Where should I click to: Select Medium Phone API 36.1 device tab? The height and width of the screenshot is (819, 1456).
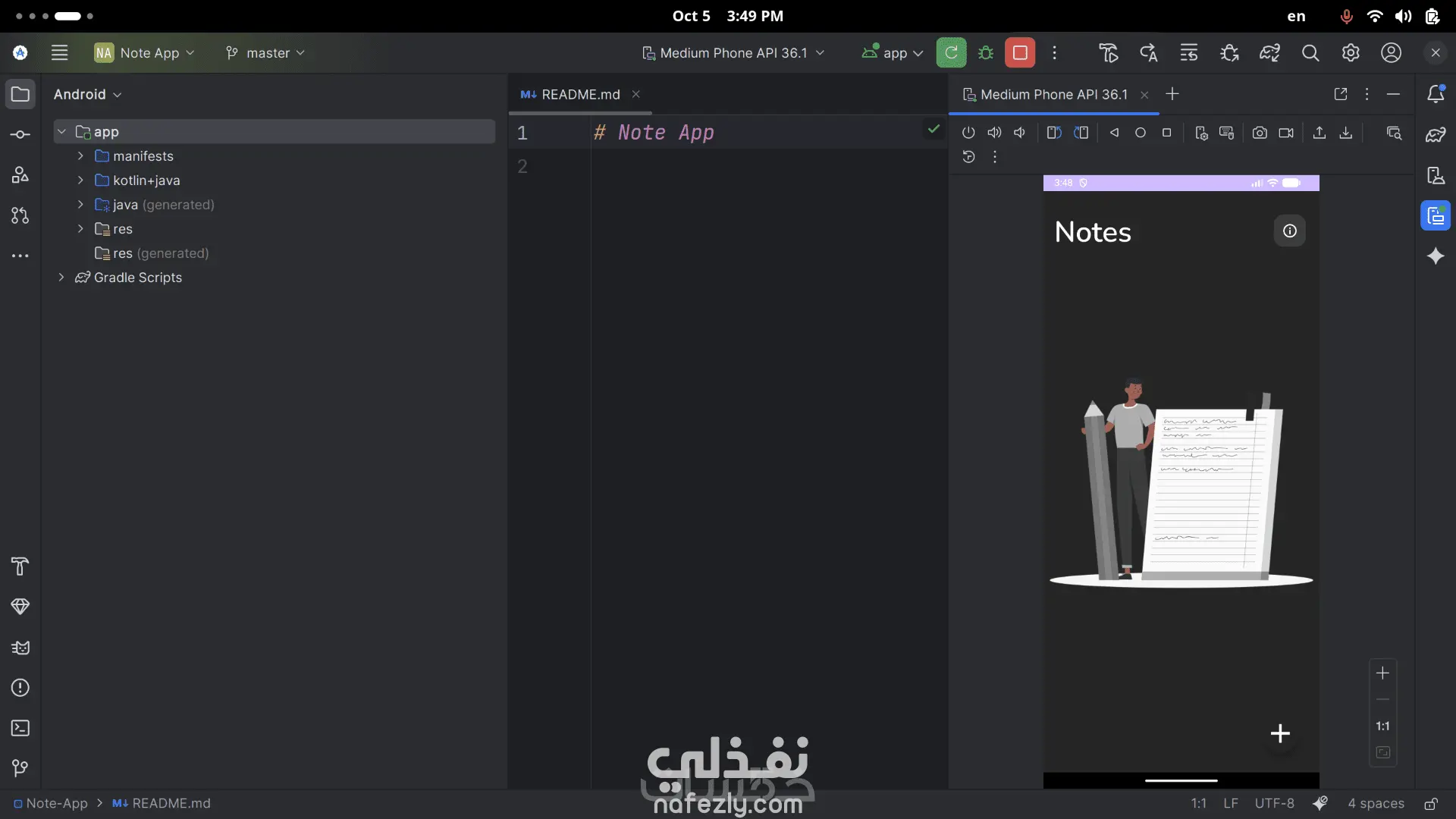point(1053,95)
